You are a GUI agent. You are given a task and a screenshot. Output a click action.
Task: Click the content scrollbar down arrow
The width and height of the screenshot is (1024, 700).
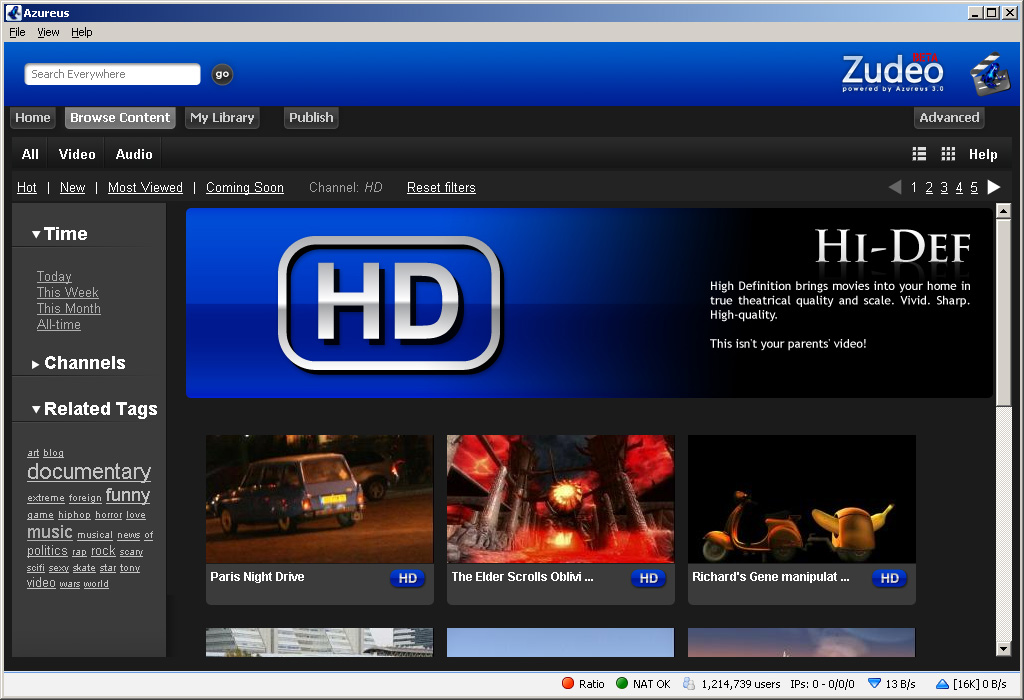(x=1003, y=648)
